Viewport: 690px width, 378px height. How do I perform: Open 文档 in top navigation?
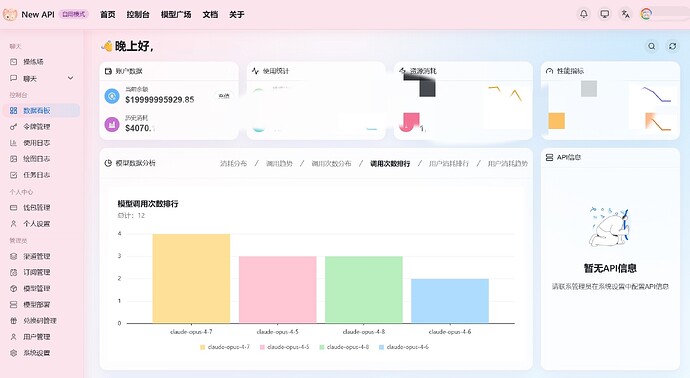(210, 15)
